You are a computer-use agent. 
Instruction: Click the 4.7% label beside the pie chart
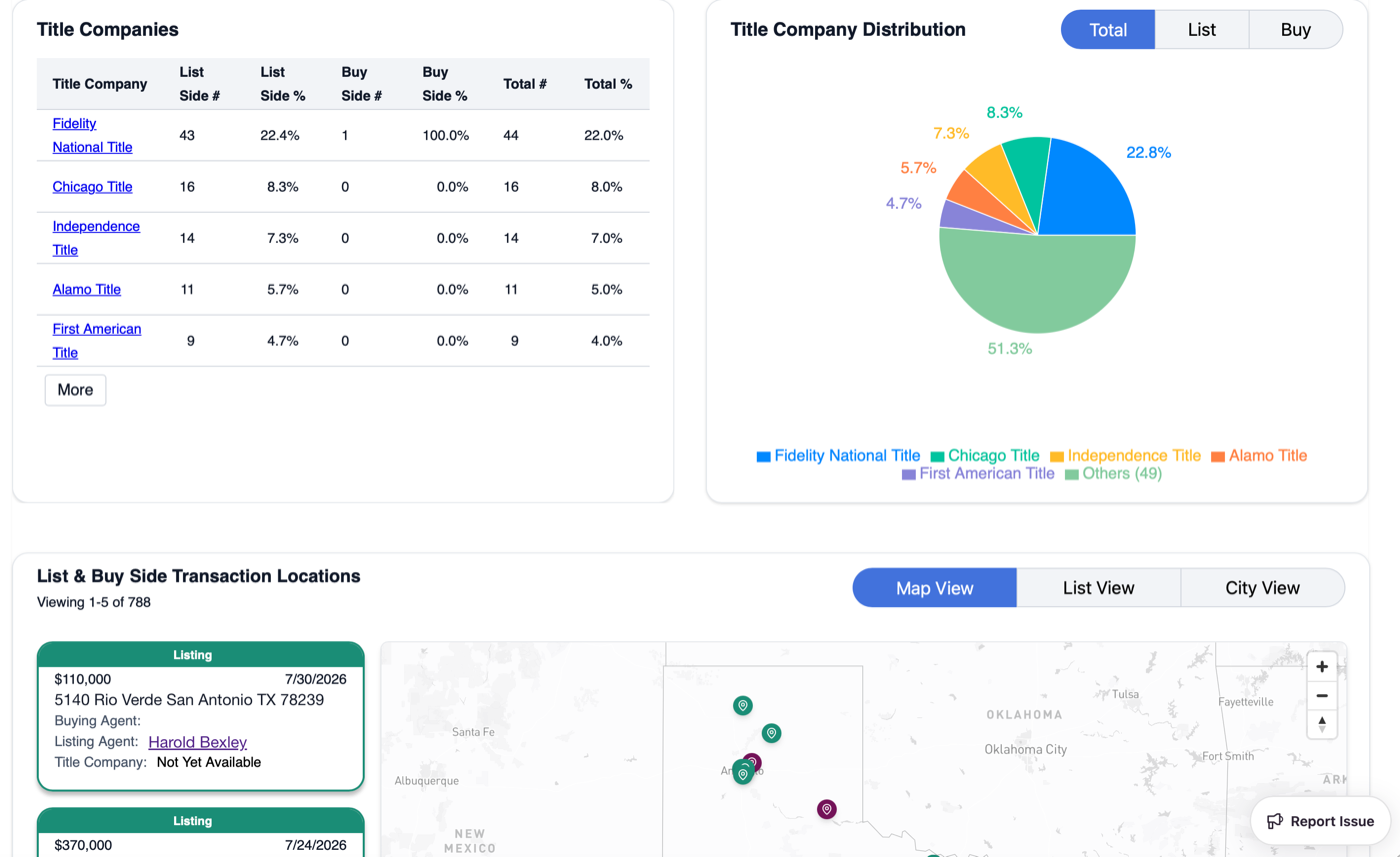pos(903,203)
